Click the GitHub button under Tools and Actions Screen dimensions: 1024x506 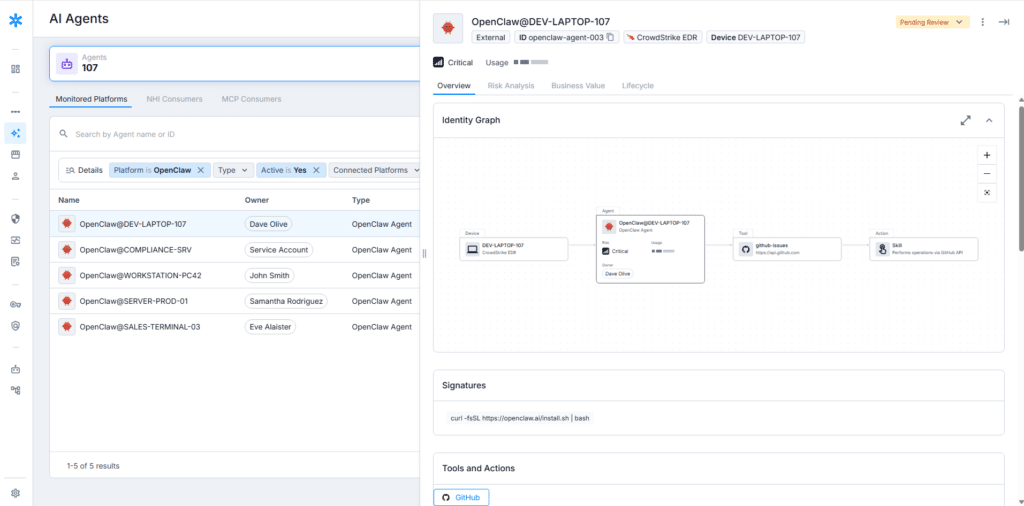pyautogui.click(x=461, y=498)
